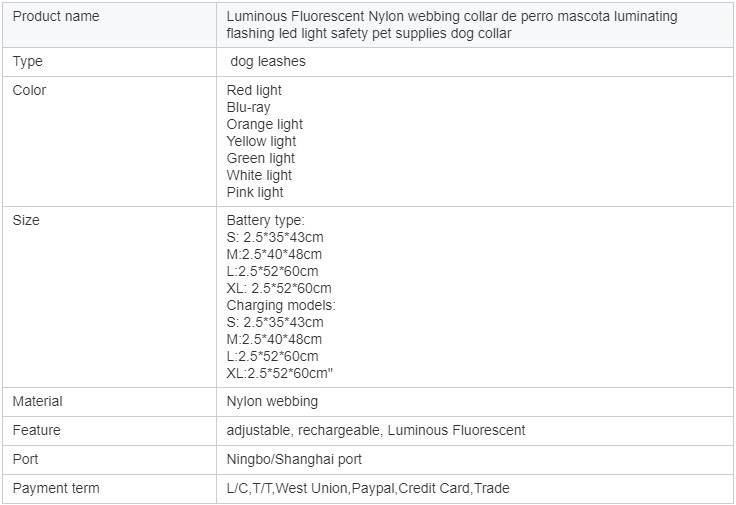Click the "Color" row label
This screenshot has width=736, height=505.
coord(30,90)
